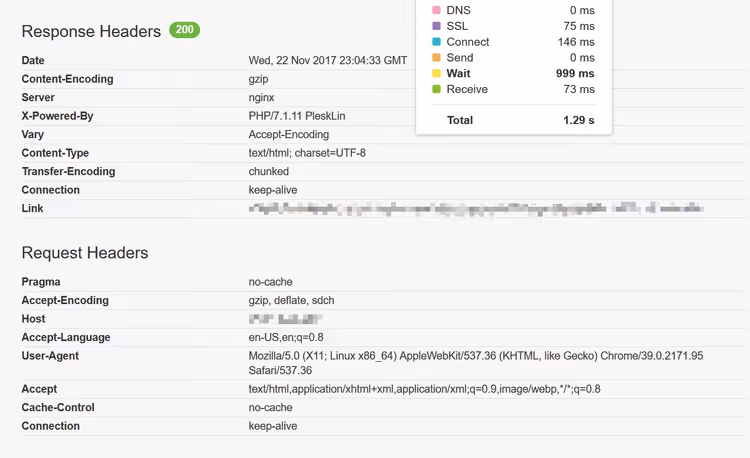
Task: Click the User-Agent header name
Action: pos(50,356)
